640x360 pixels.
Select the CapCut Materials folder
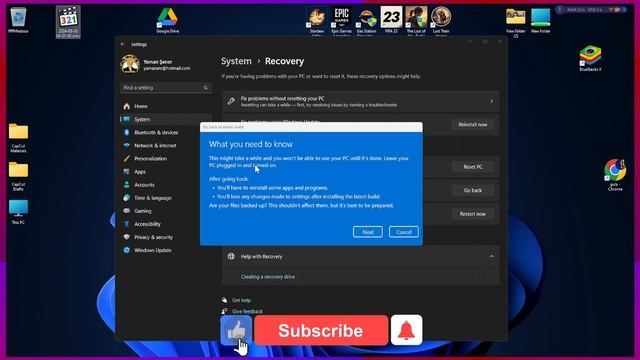(18, 138)
